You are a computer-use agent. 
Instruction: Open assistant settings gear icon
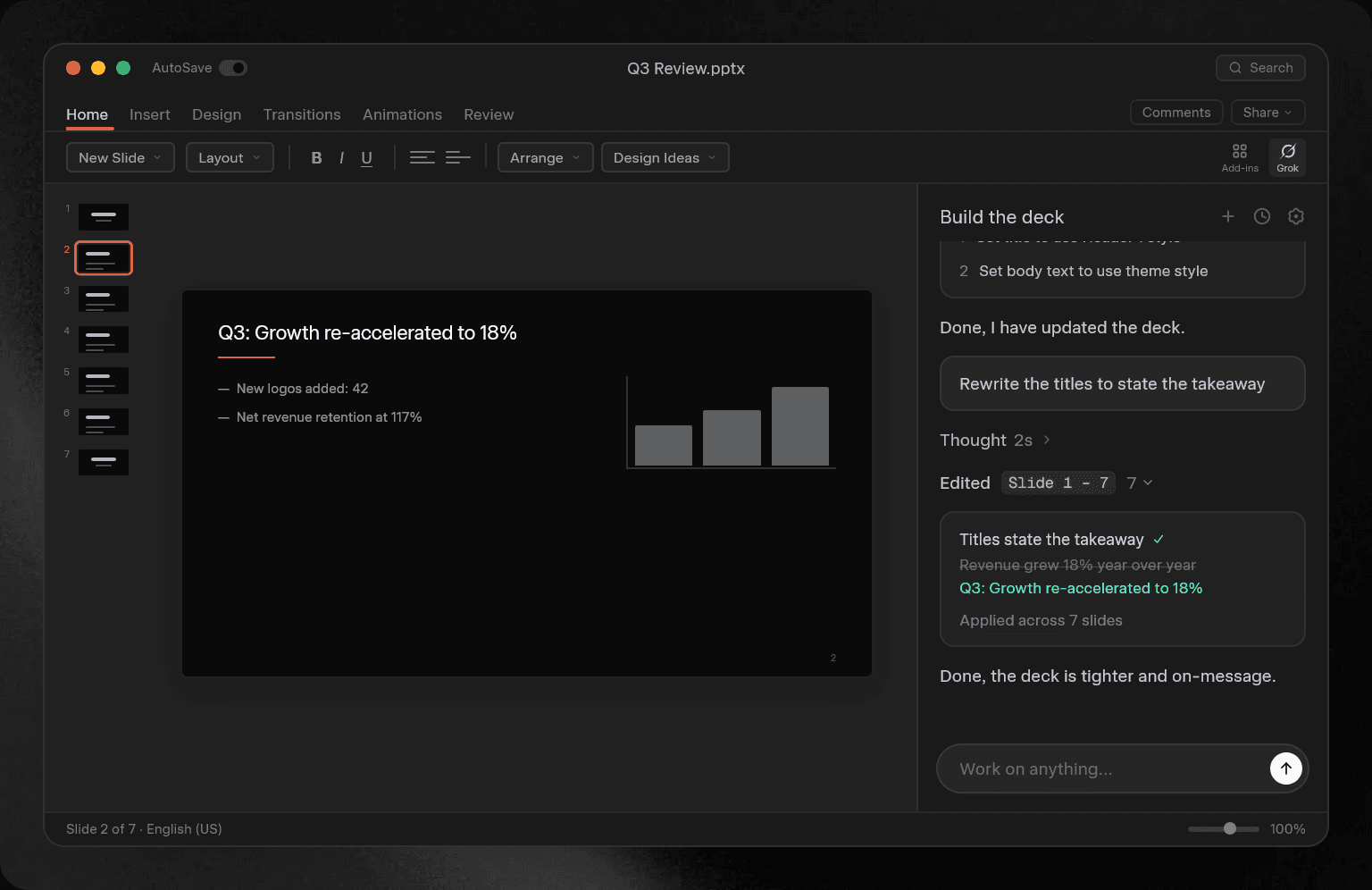(x=1296, y=216)
